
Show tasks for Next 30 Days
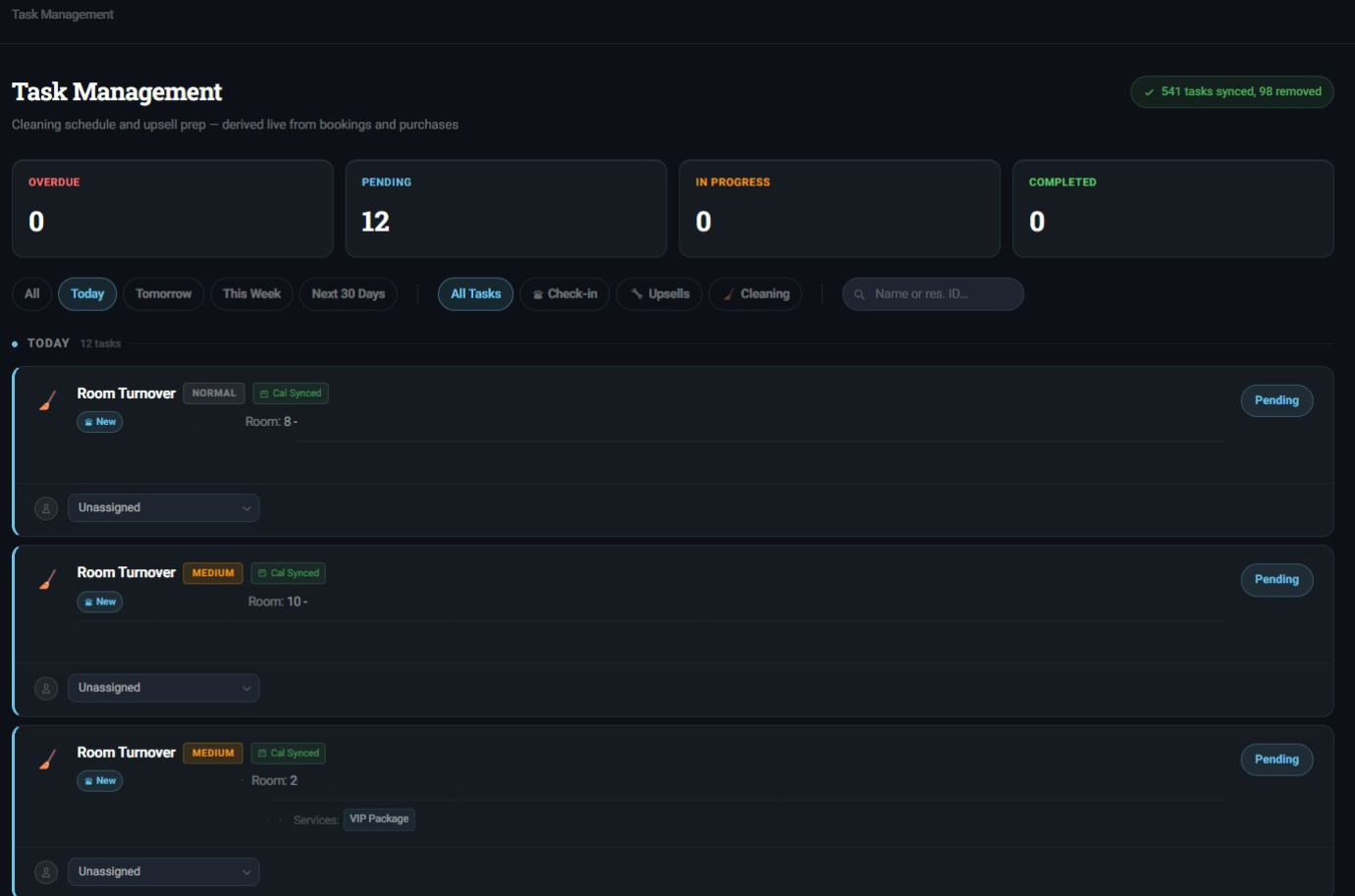349,294
